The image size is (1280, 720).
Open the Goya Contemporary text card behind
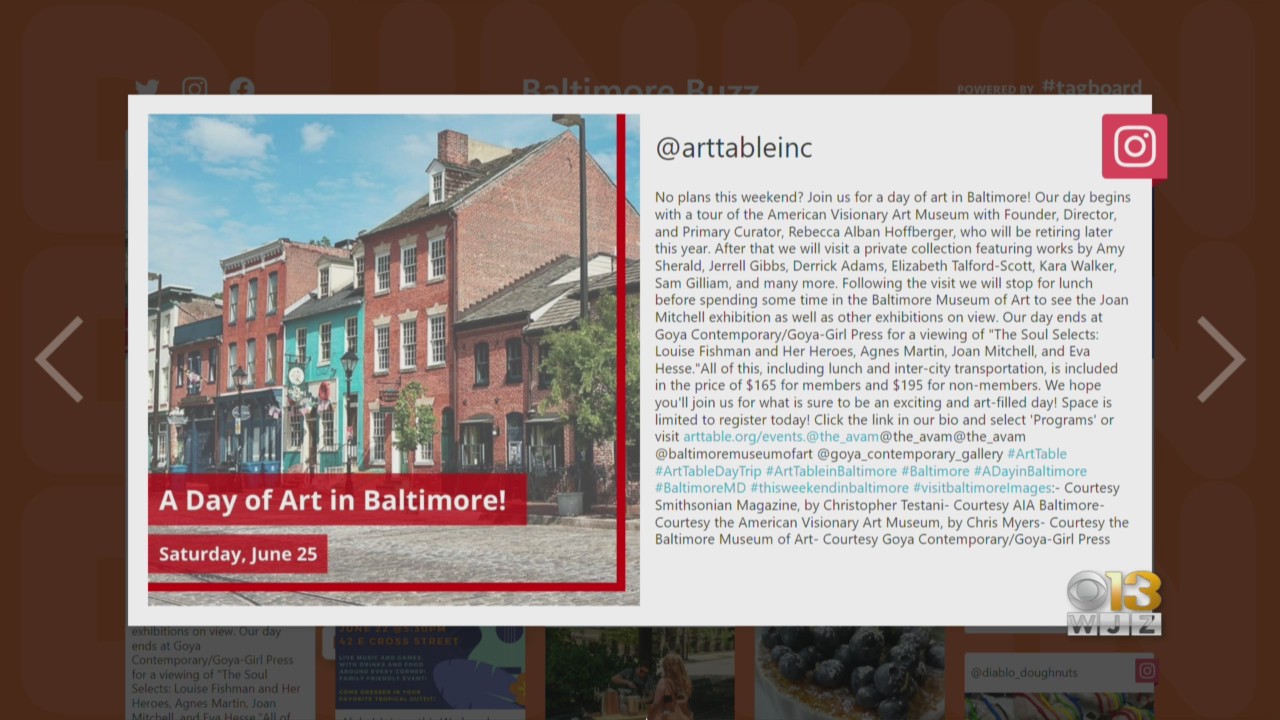(220, 673)
